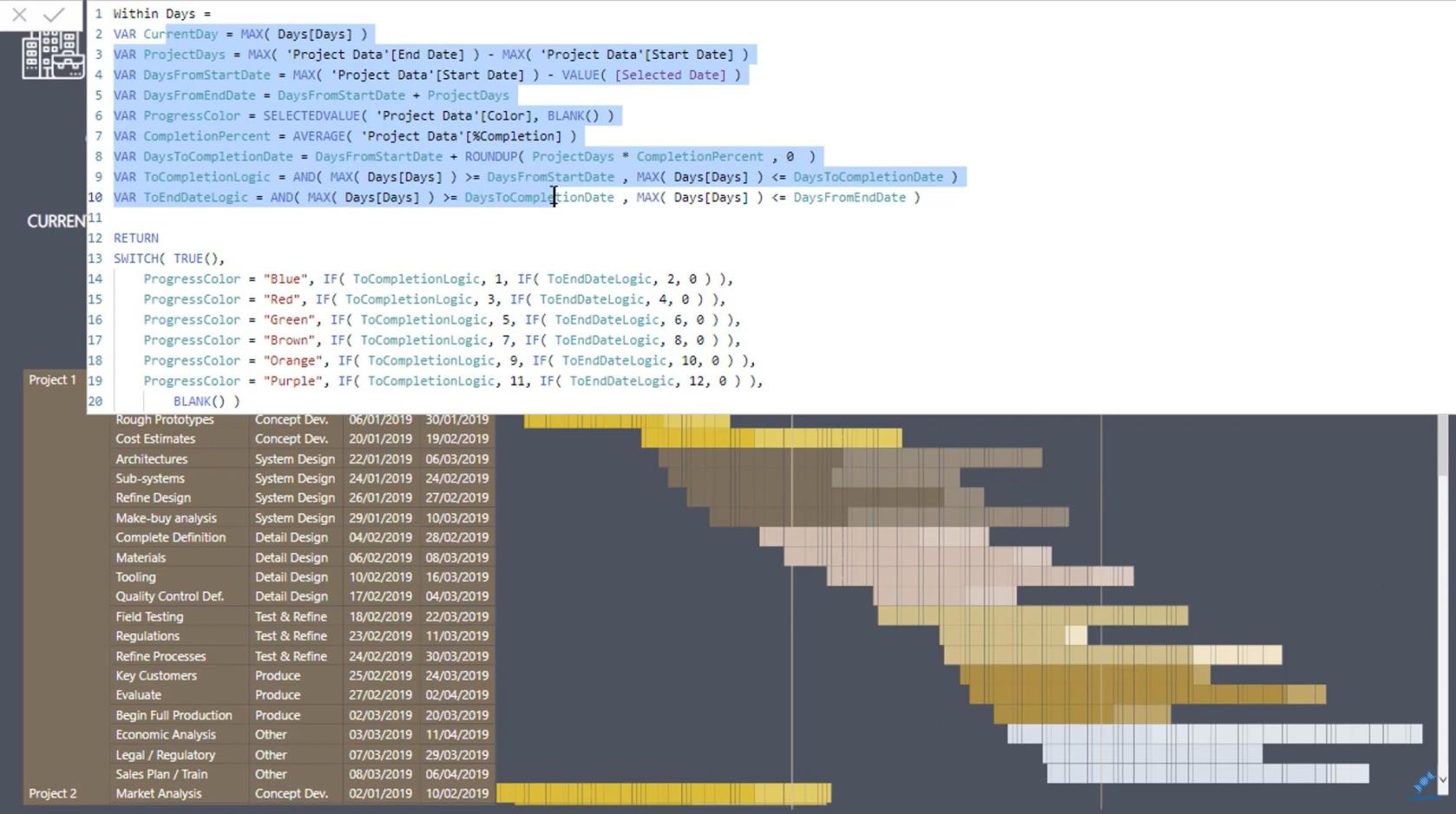Commit the formula with checkmark icon
The height and width of the screenshot is (814, 1456).
click(x=54, y=15)
